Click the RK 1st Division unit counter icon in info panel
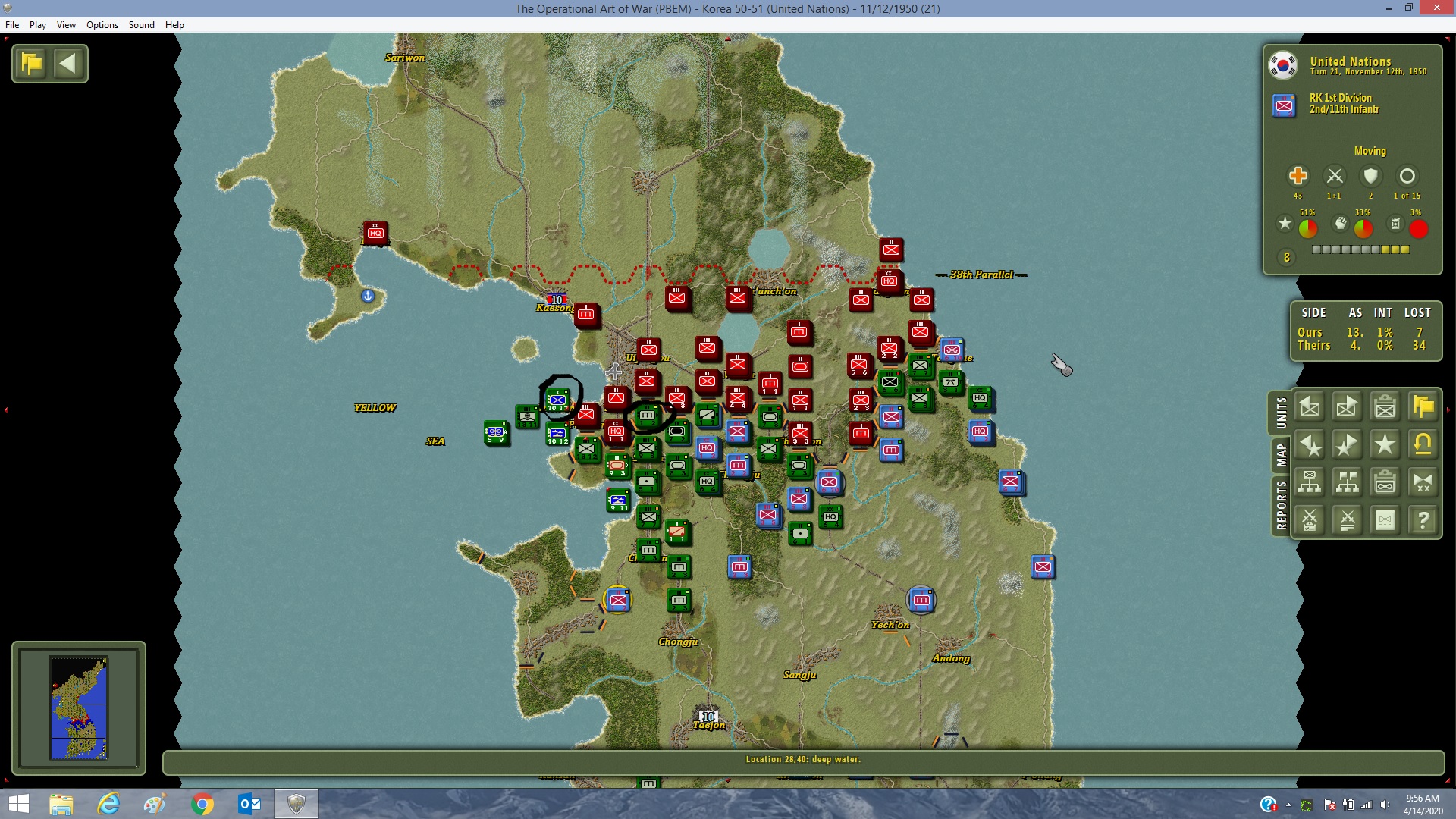Image resolution: width=1456 pixels, height=819 pixels. coord(1284,105)
